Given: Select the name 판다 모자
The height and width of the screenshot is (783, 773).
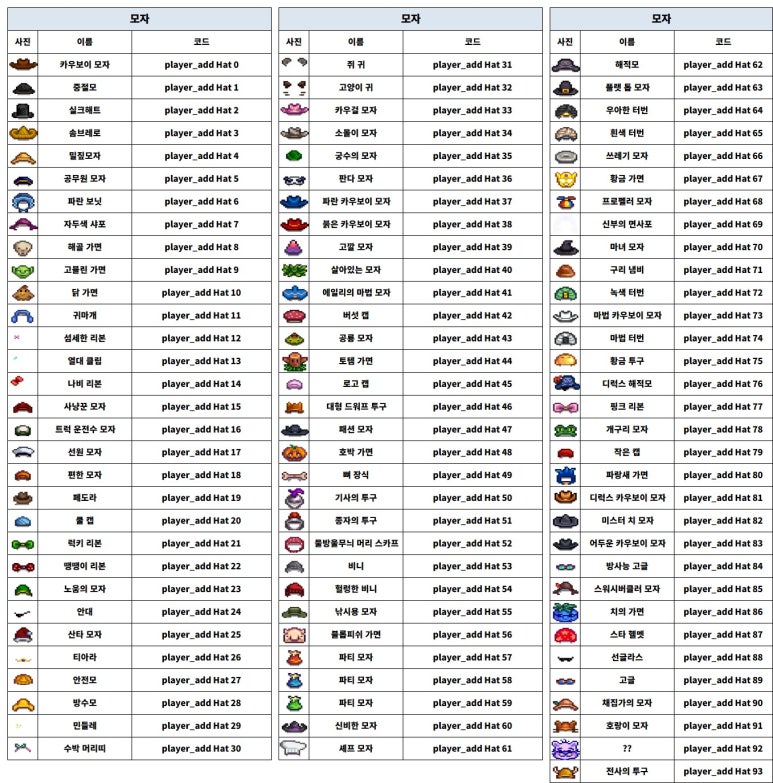Looking at the screenshot, I should [x=356, y=179].
